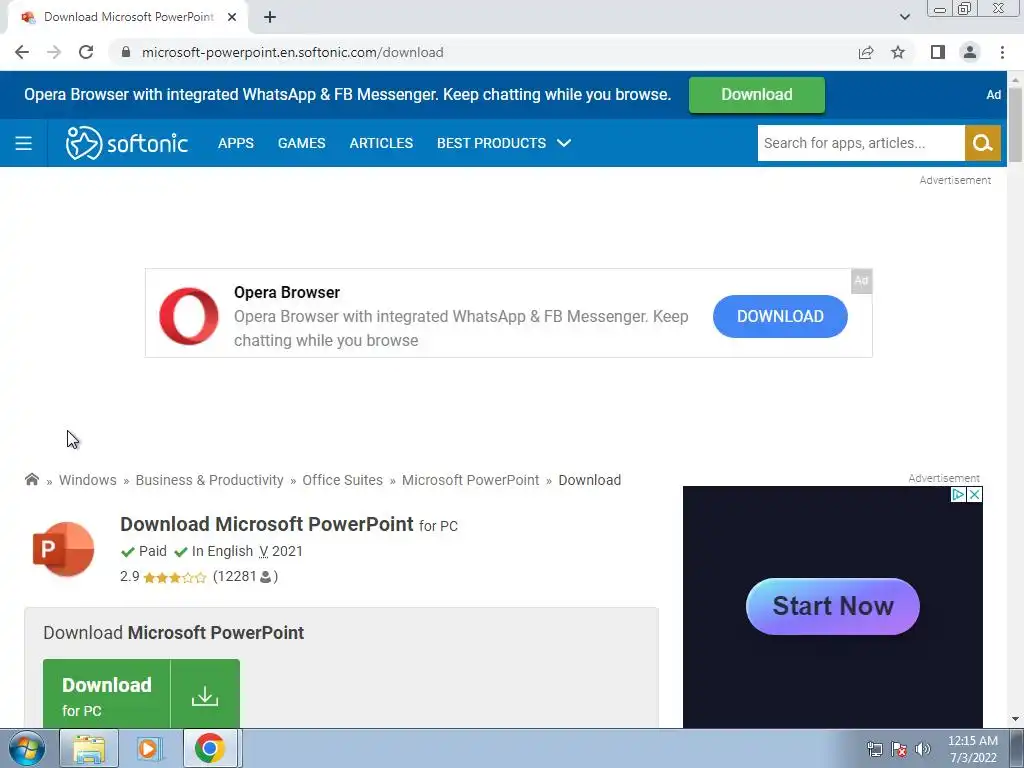Image resolution: width=1024 pixels, height=768 pixels.
Task: Click the volume tray icon
Action: point(923,749)
